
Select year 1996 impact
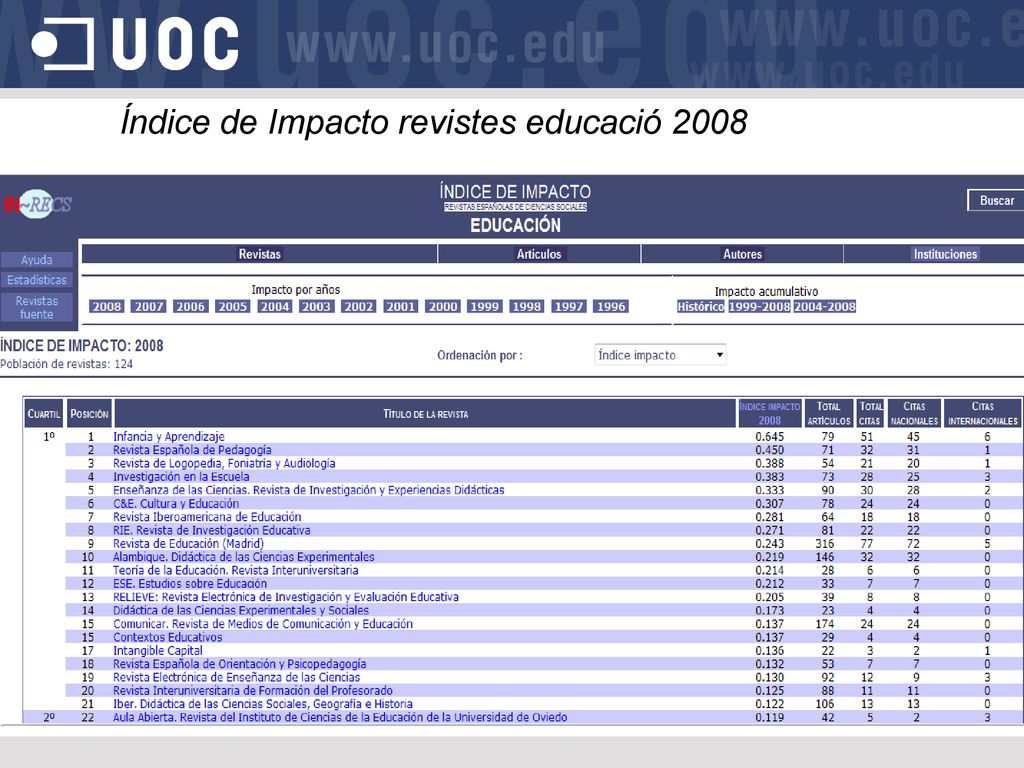coord(611,306)
